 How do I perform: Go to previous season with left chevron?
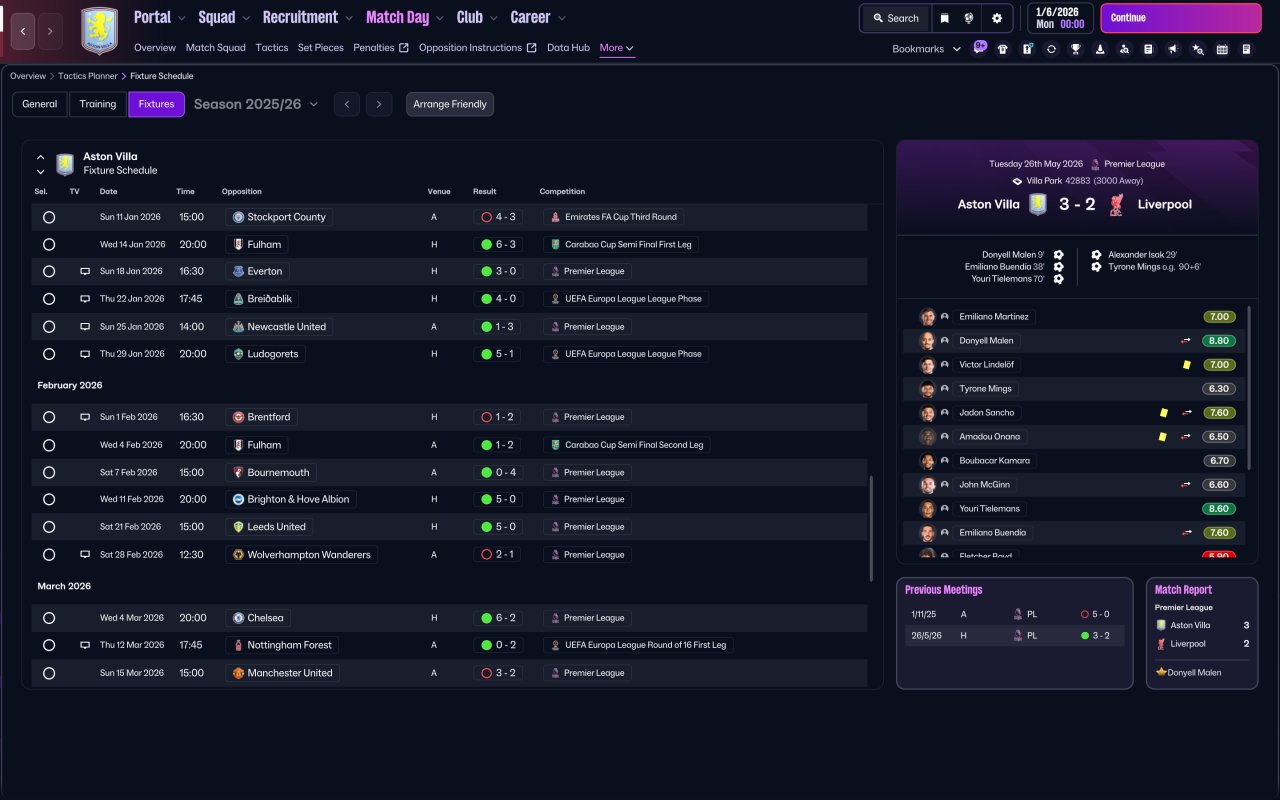[x=347, y=104]
